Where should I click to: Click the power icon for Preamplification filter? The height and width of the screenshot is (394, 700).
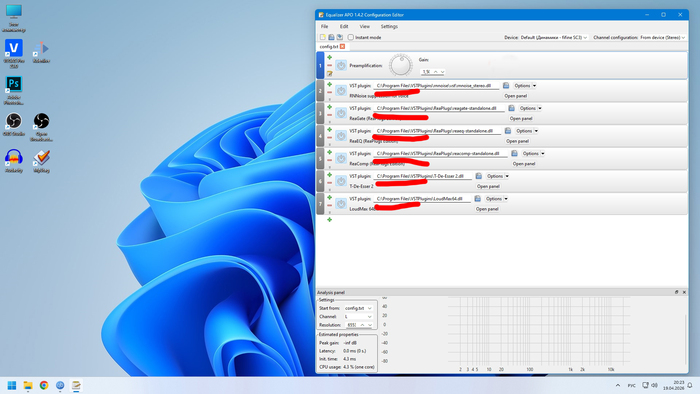coord(341,66)
